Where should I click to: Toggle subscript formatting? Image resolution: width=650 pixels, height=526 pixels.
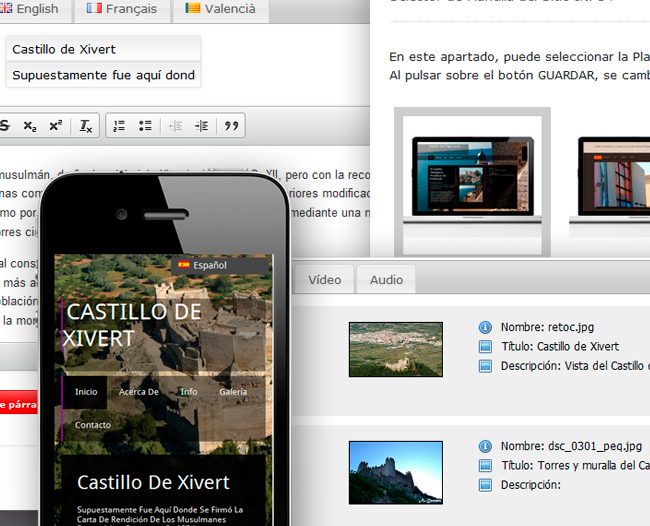coord(30,126)
